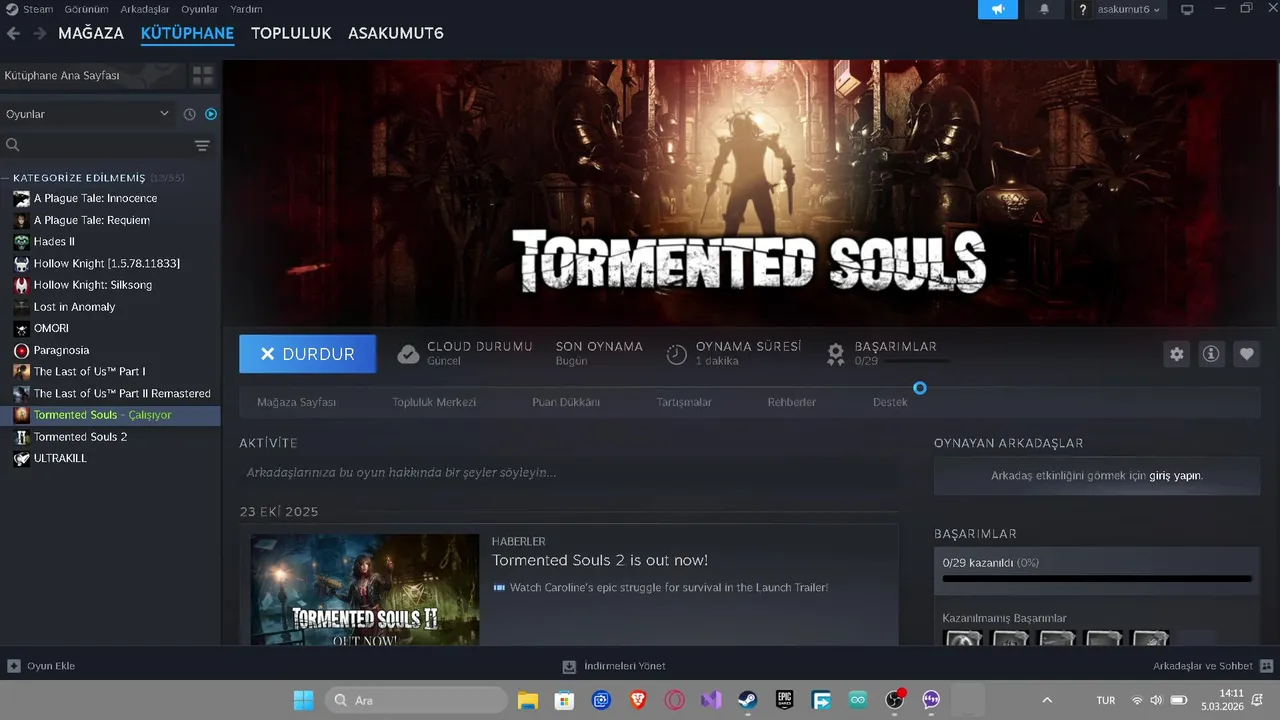Open the help question mark icon
1280x720 pixels.
click(x=1082, y=10)
